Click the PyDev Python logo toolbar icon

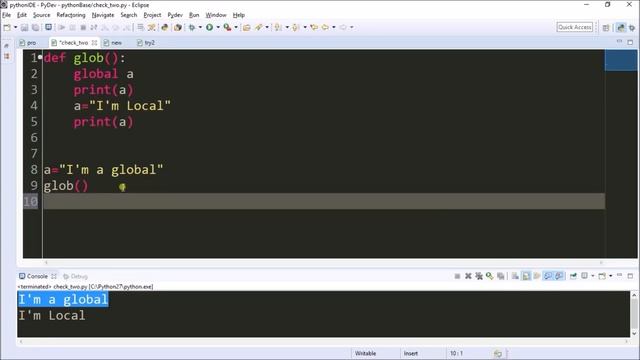[x=164, y=27]
